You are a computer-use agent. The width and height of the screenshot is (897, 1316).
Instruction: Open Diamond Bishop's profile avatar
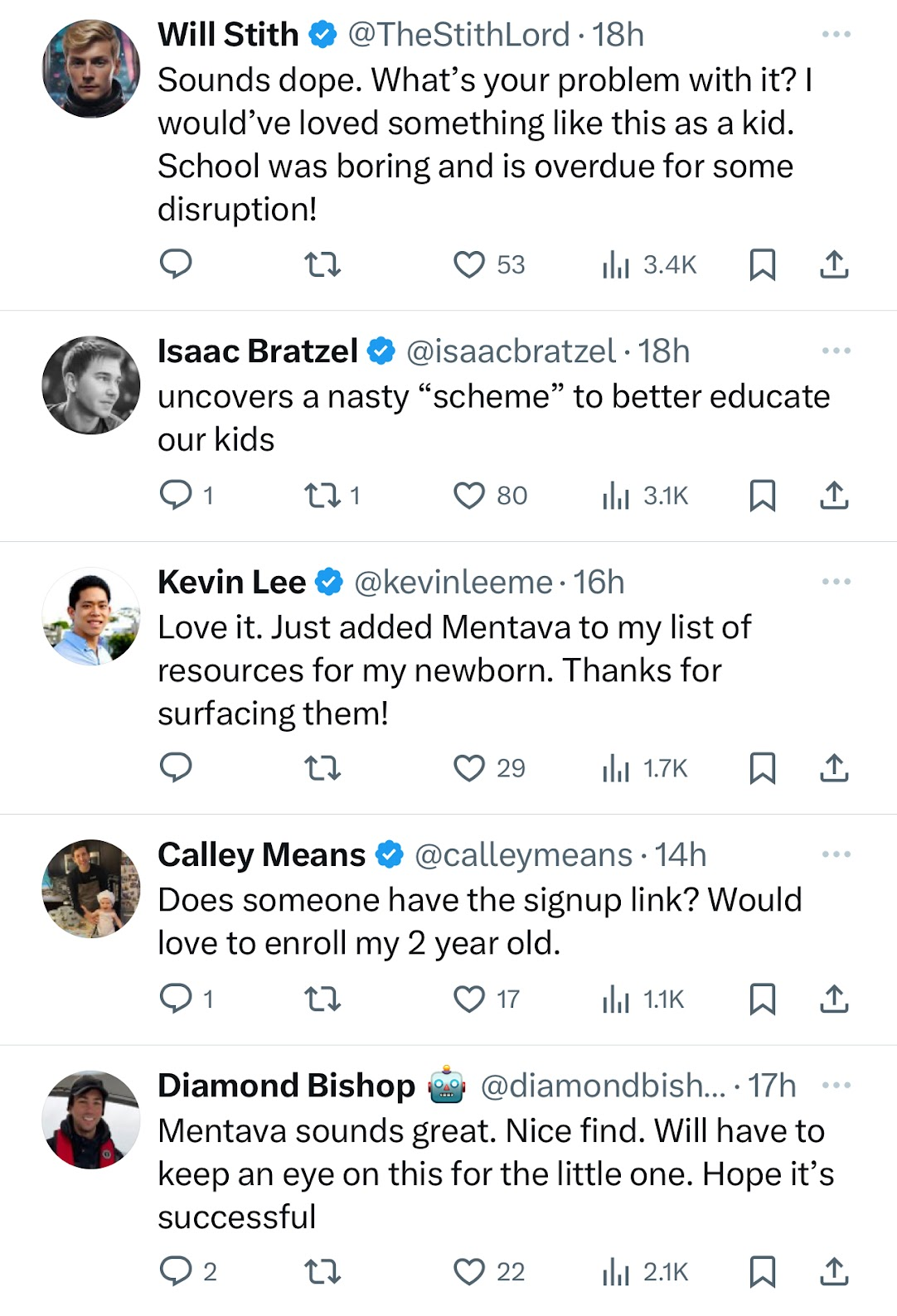coord(91,1120)
